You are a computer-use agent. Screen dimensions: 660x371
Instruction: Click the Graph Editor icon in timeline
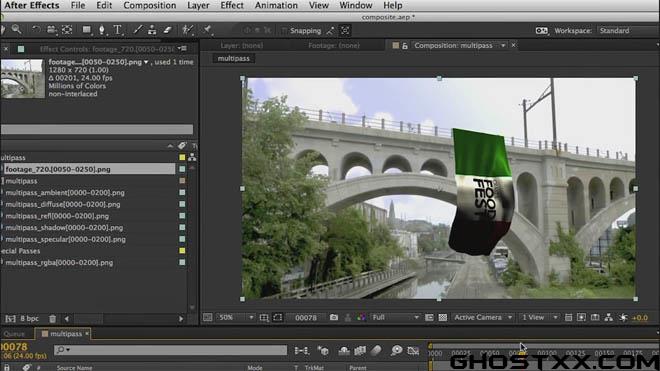pos(413,350)
